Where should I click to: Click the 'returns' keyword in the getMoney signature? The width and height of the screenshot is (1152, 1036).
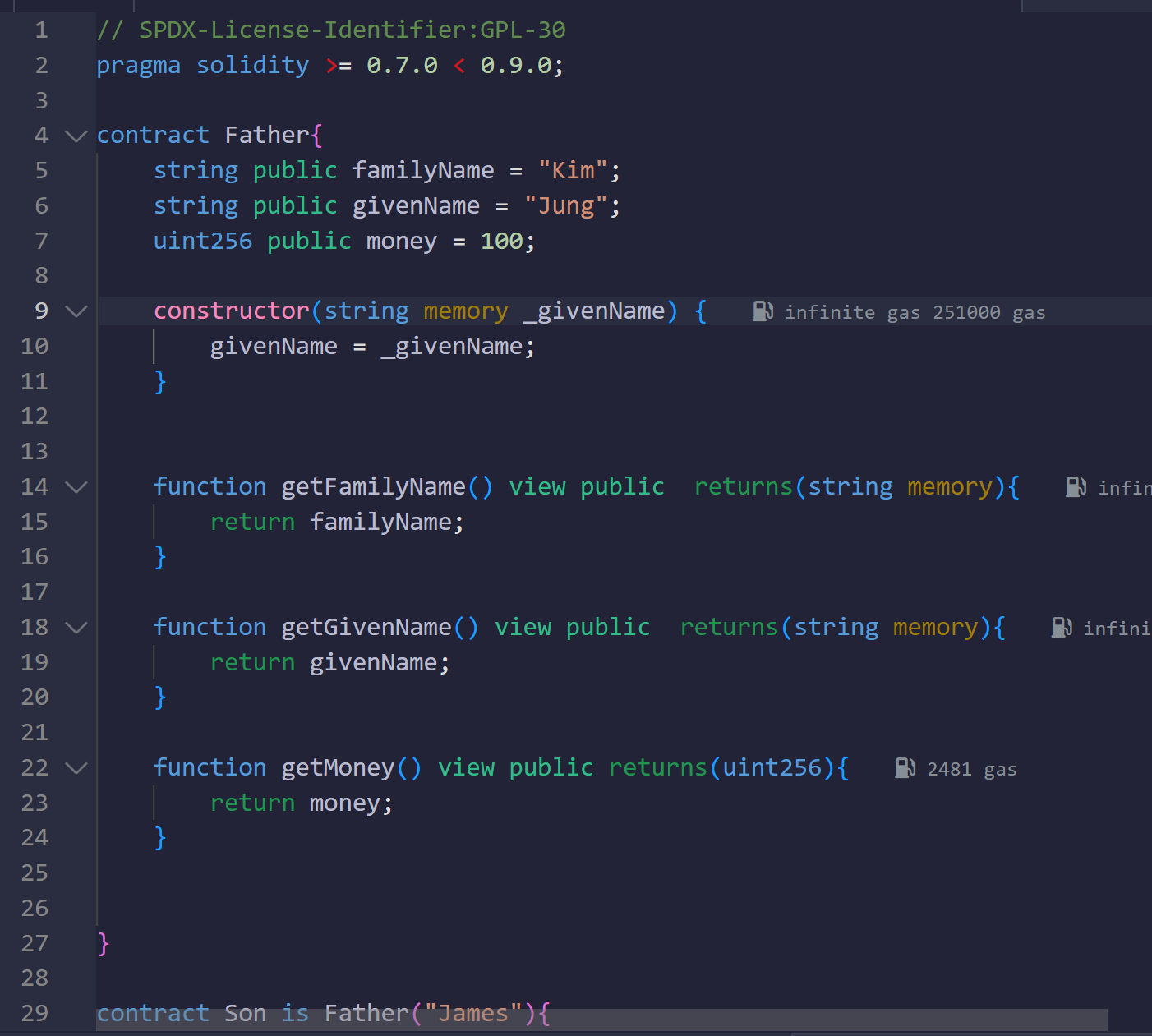[658, 768]
